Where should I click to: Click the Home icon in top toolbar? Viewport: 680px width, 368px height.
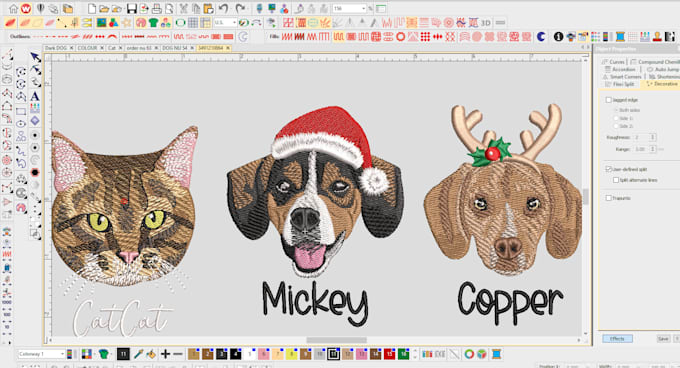(x=13, y=8)
